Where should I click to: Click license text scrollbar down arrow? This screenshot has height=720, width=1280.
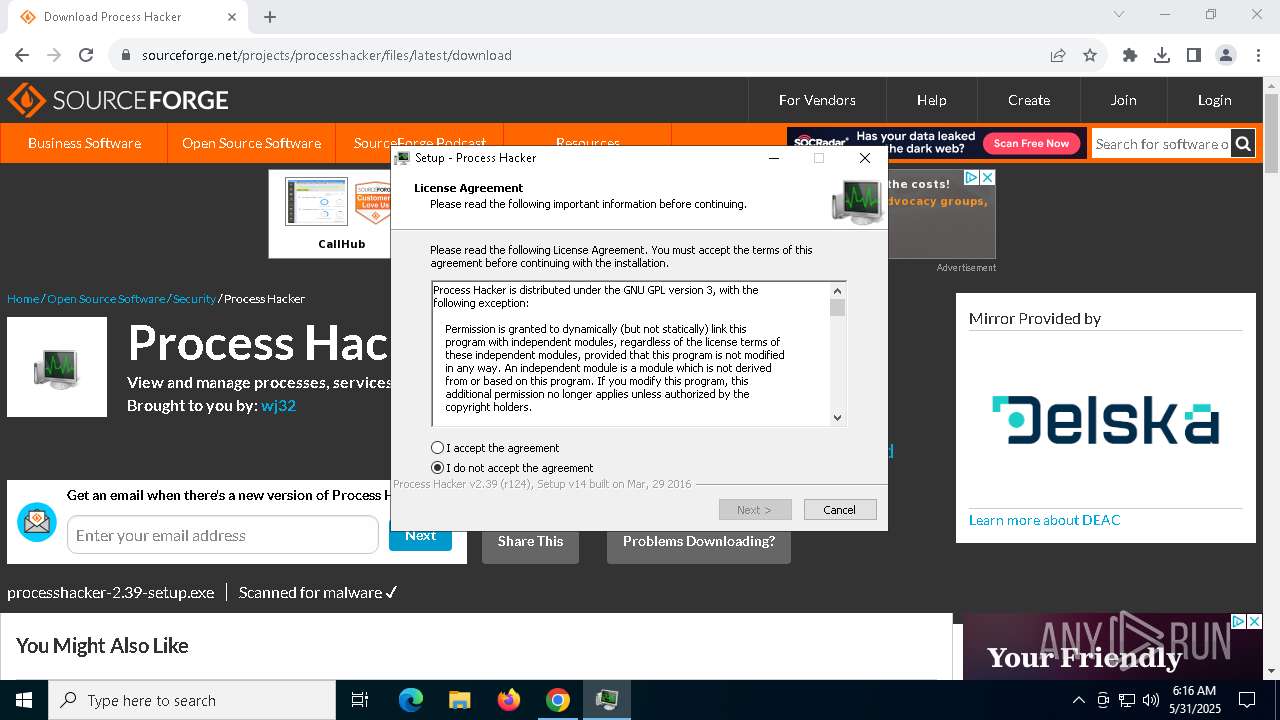click(x=838, y=418)
